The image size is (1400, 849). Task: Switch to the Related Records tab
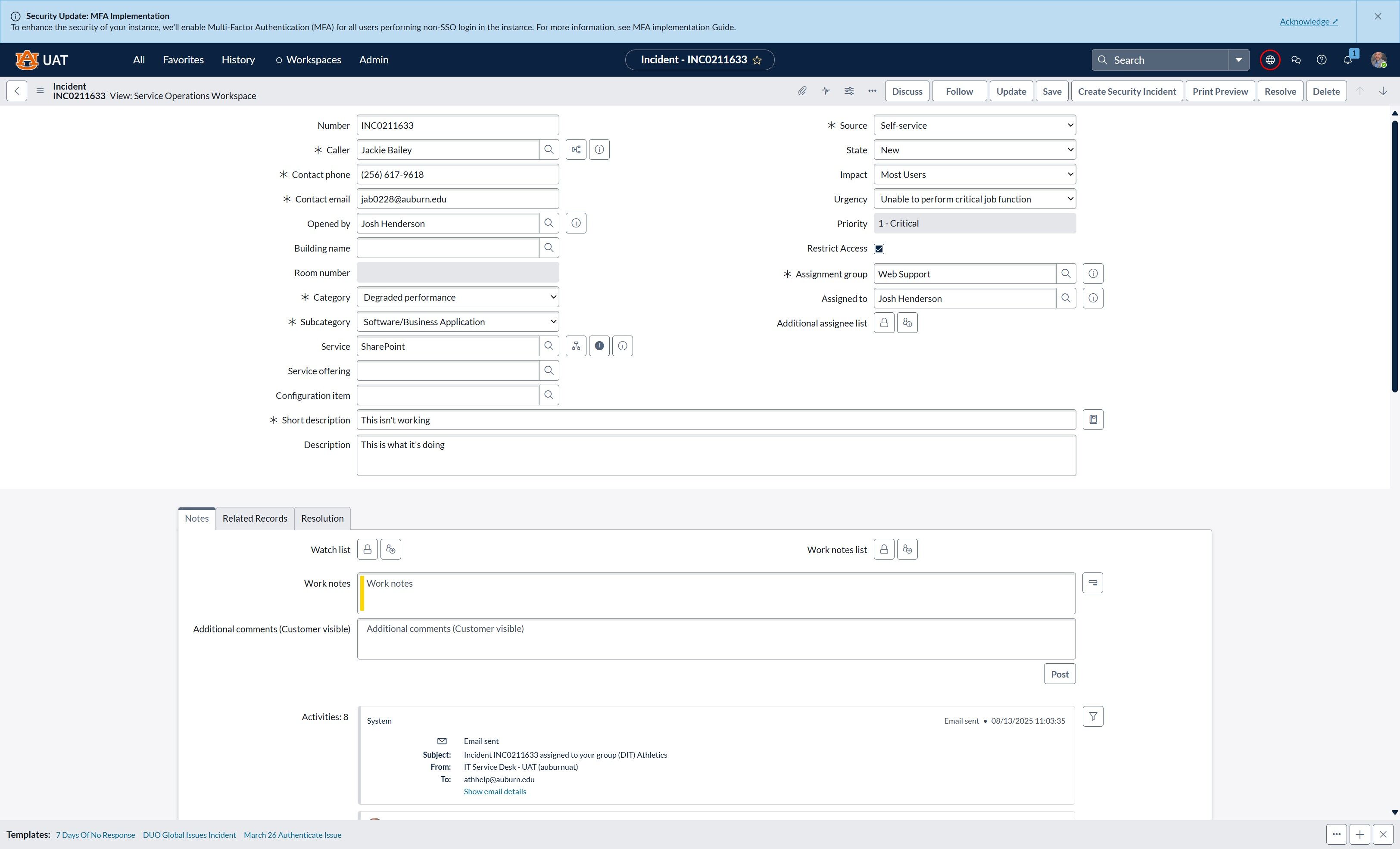point(255,518)
